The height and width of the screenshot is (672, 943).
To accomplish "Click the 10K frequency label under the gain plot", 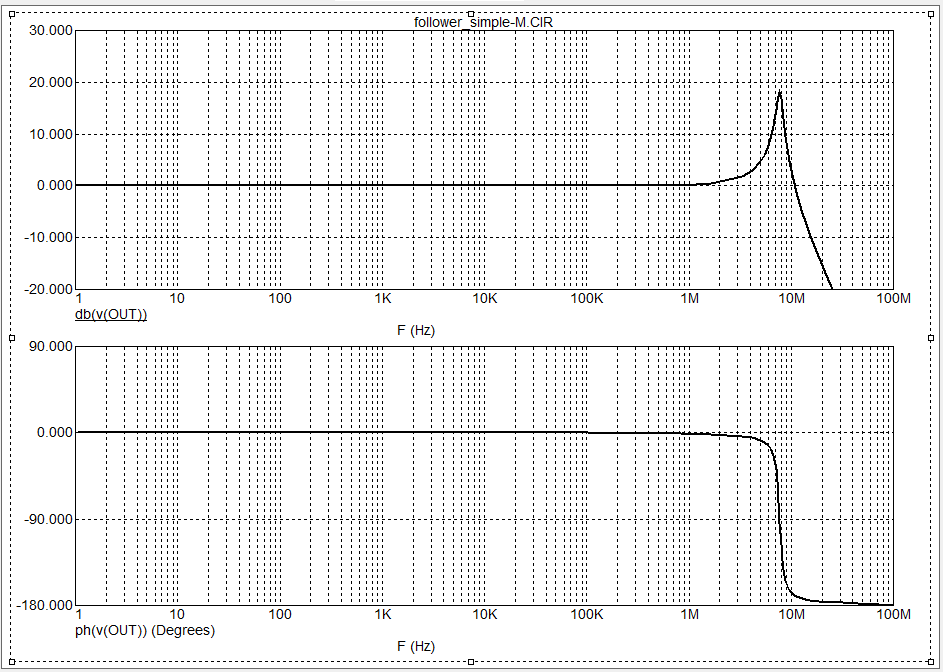I will coord(485,298).
